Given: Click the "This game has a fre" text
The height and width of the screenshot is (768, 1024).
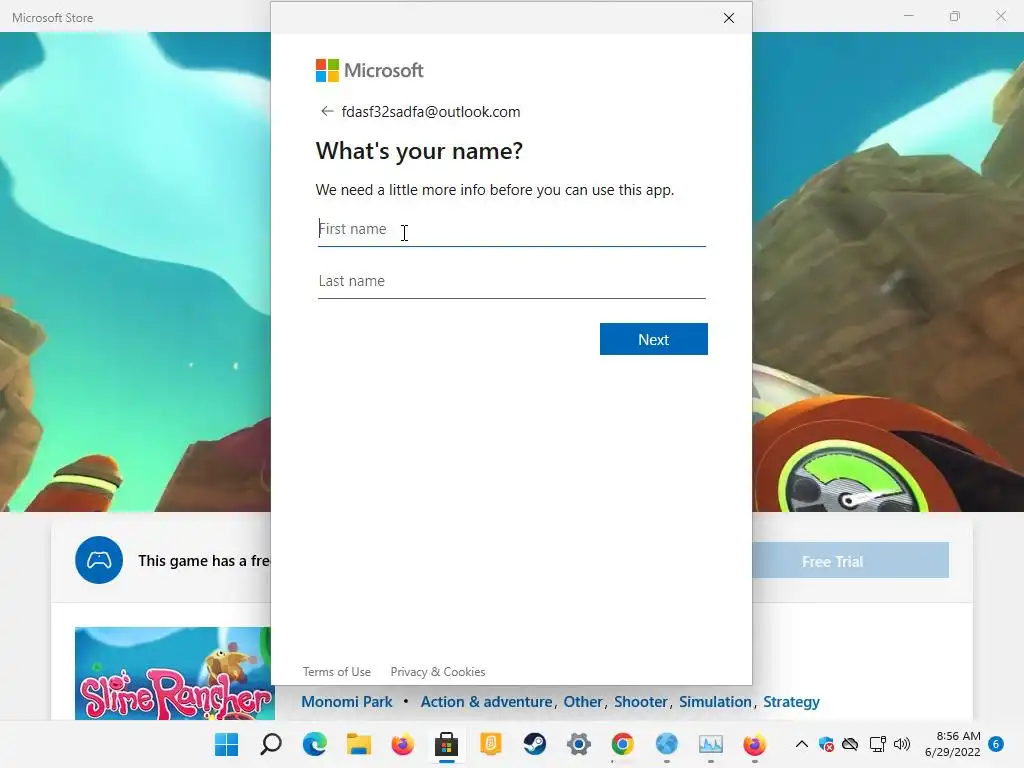Looking at the screenshot, I should pyautogui.click(x=204, y=561).
